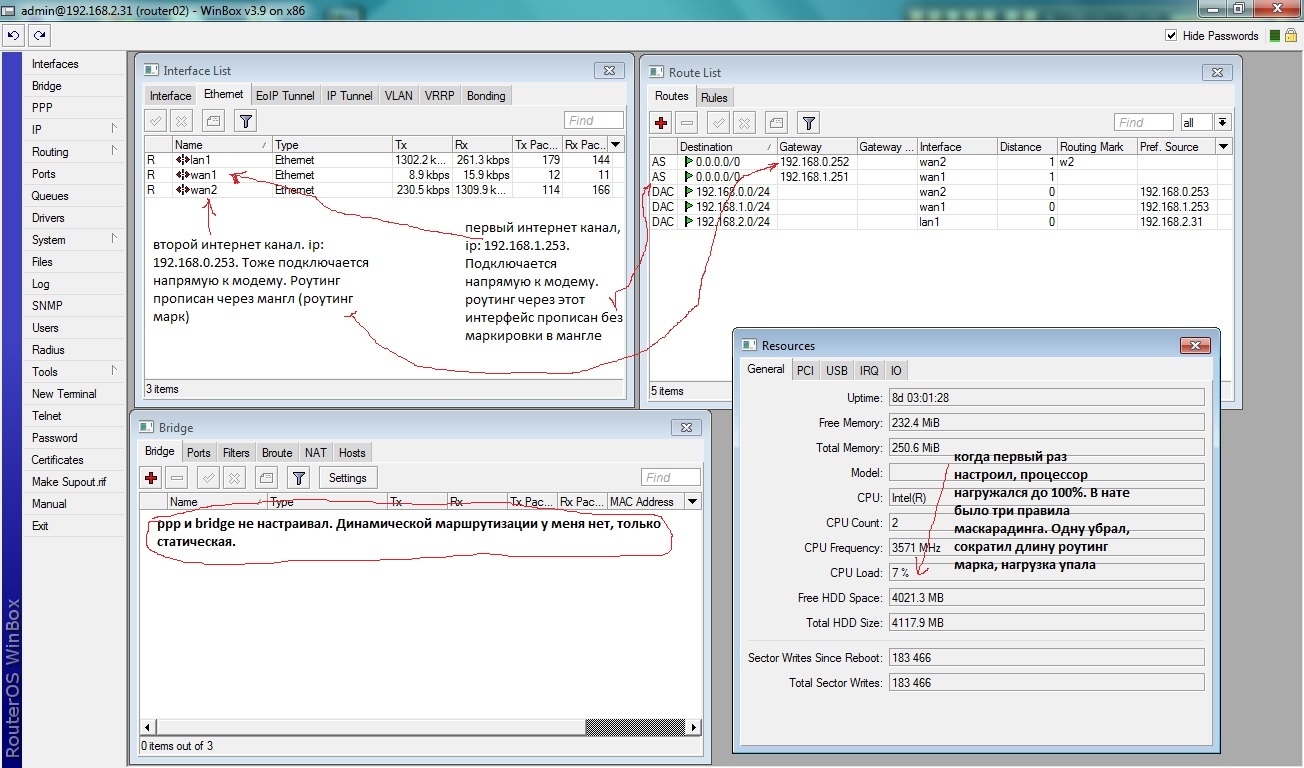Click the filter funnel icon in Bridge window

[x=298, y=478]
